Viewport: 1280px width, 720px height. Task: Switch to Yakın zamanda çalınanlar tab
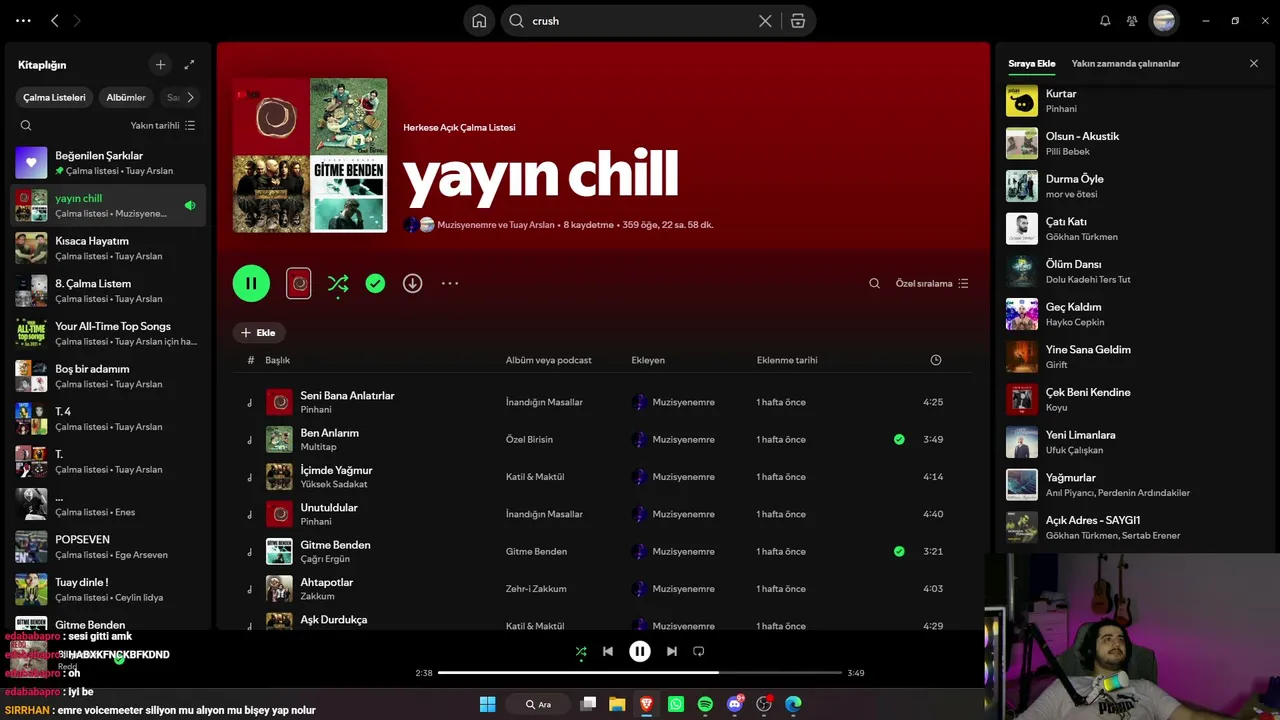1126,64
